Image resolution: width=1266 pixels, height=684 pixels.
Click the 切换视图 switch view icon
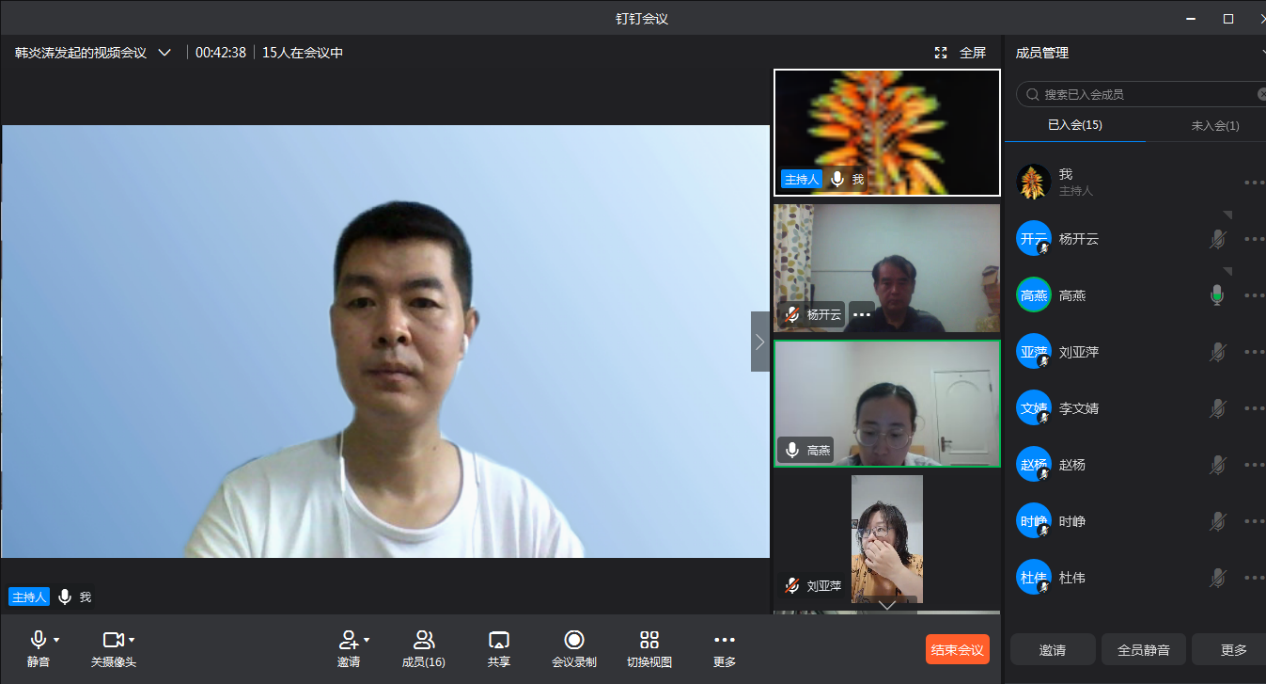(649, 640)
